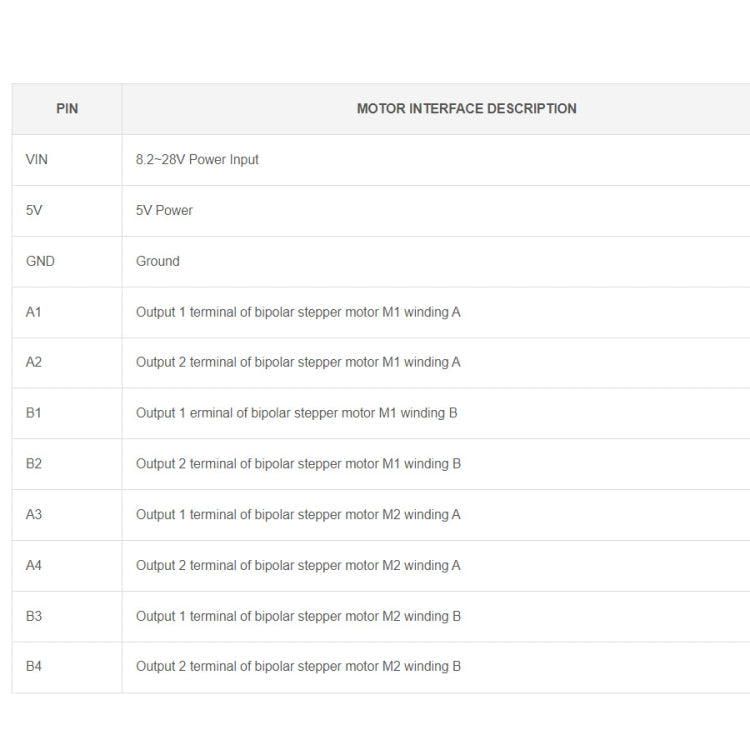750x750 pixels.
Task: Click the Ground description text
Action: point(158,262)
